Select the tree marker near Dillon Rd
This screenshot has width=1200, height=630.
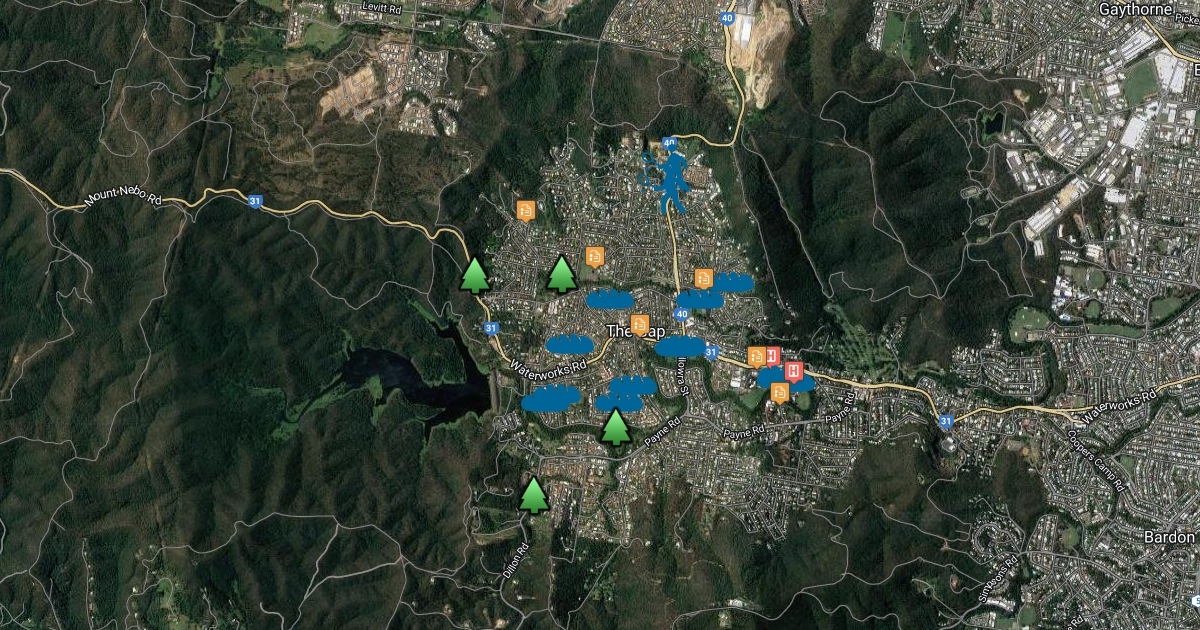tap(535, 495)
